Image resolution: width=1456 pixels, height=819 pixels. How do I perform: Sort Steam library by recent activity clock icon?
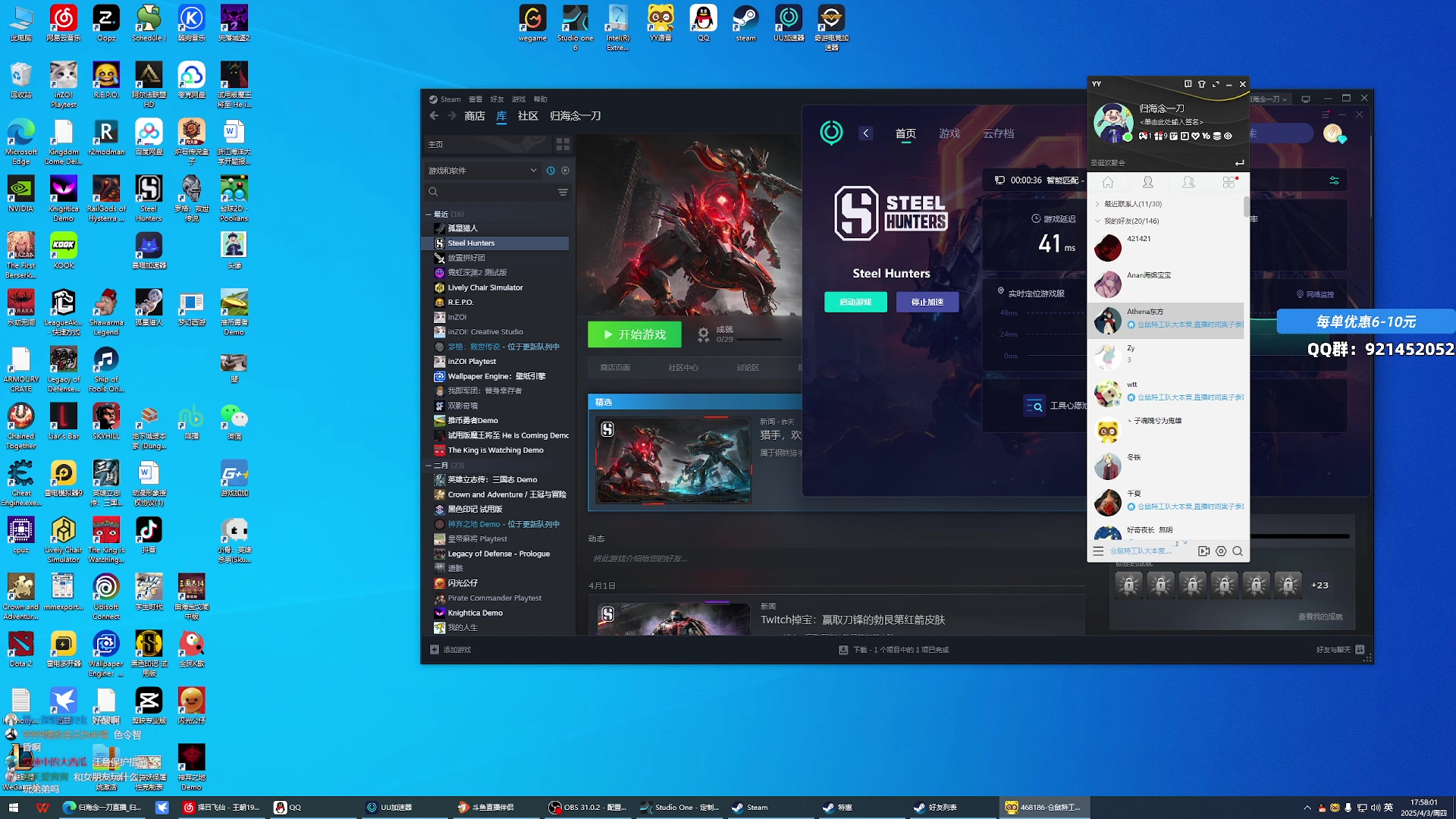(551, 171)
